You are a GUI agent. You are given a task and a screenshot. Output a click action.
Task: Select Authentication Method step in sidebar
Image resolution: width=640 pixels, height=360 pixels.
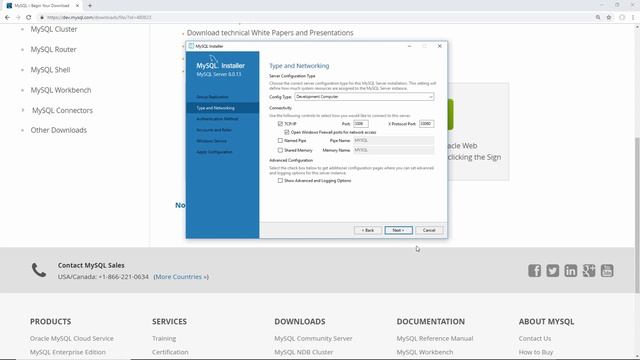click(217, 119)
